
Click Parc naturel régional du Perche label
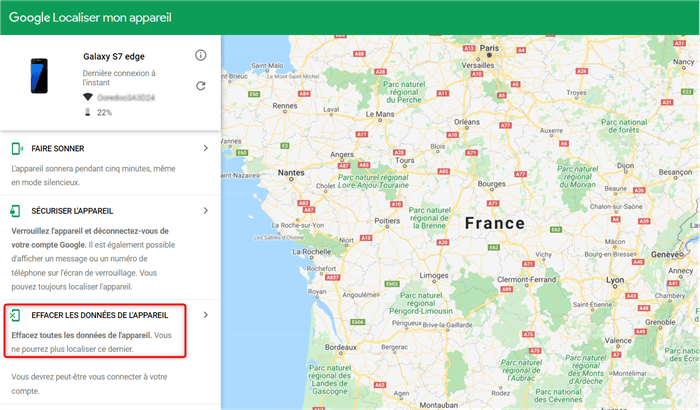pyautogui.click(x=404, y=92)
